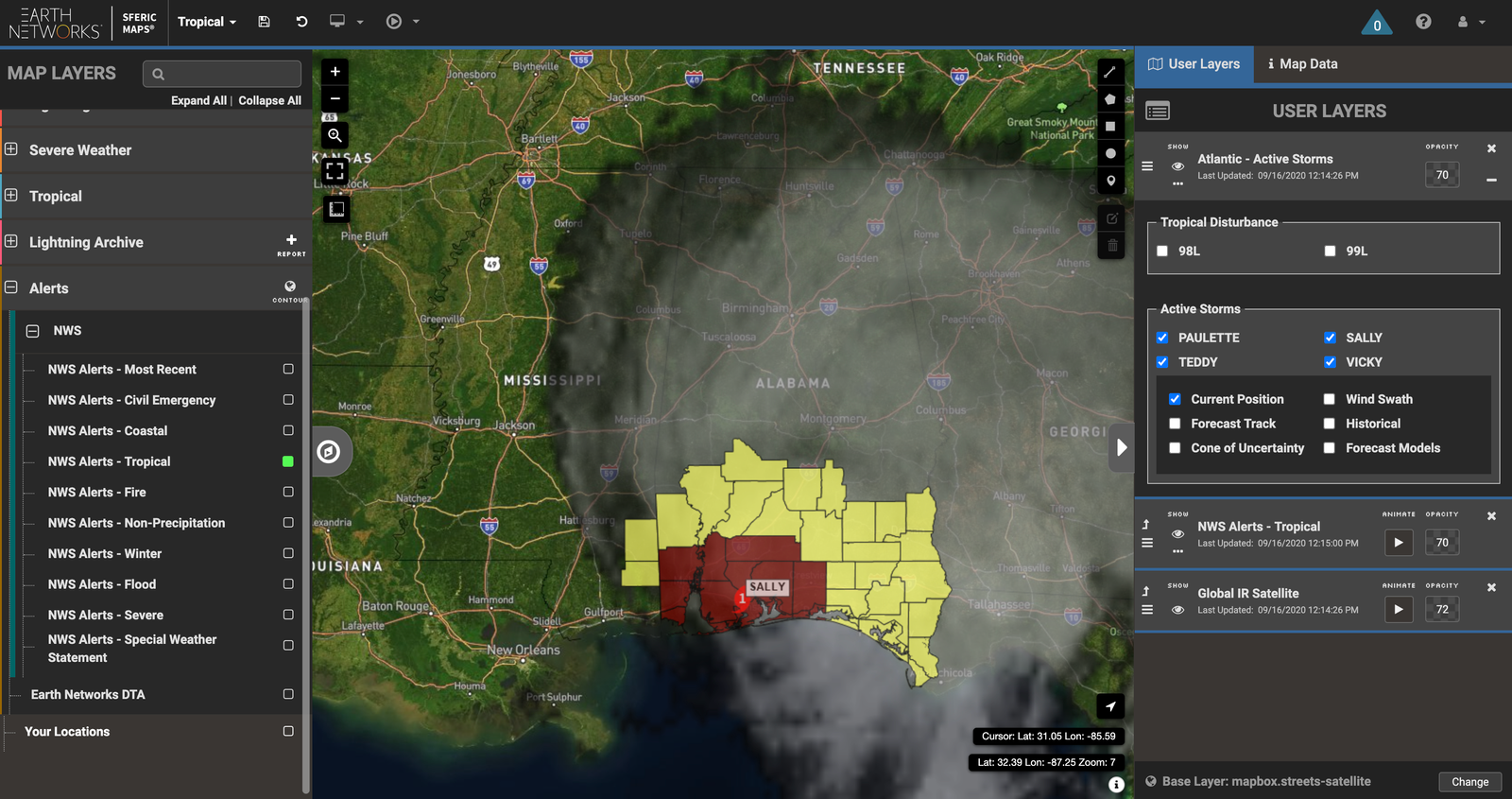Image resolution: width=1512 pixels, height=799 pixels.
Task: Click the edit drawing icon
Action: pos(1112,218)
